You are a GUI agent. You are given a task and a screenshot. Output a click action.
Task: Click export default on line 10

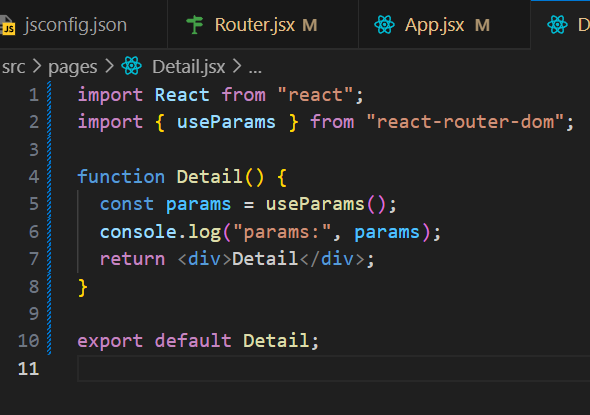point(155,341)
